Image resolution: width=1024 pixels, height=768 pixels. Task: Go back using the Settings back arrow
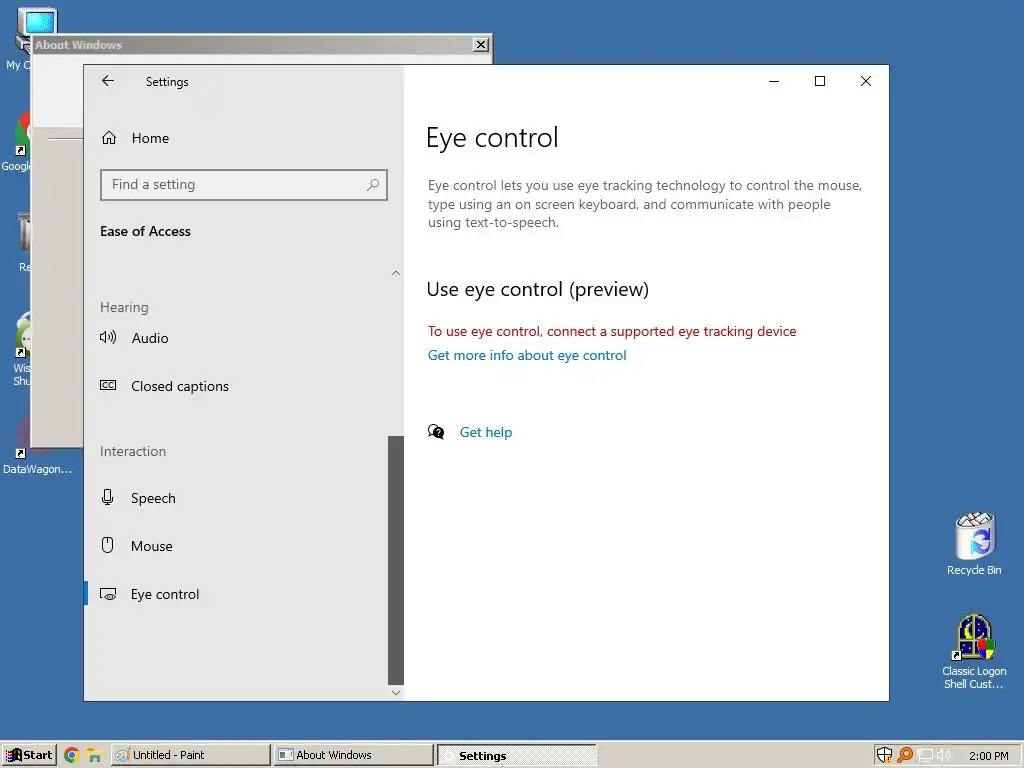pyautogui.click(x=108, y=81)
